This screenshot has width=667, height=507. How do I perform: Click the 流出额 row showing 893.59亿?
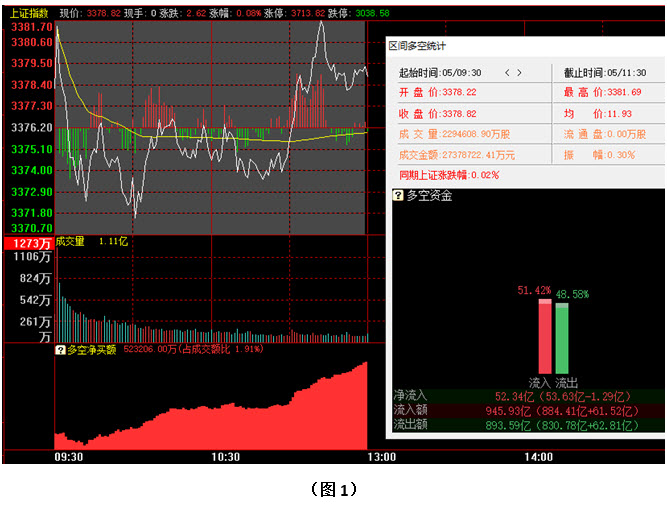(x=529, y=425)
